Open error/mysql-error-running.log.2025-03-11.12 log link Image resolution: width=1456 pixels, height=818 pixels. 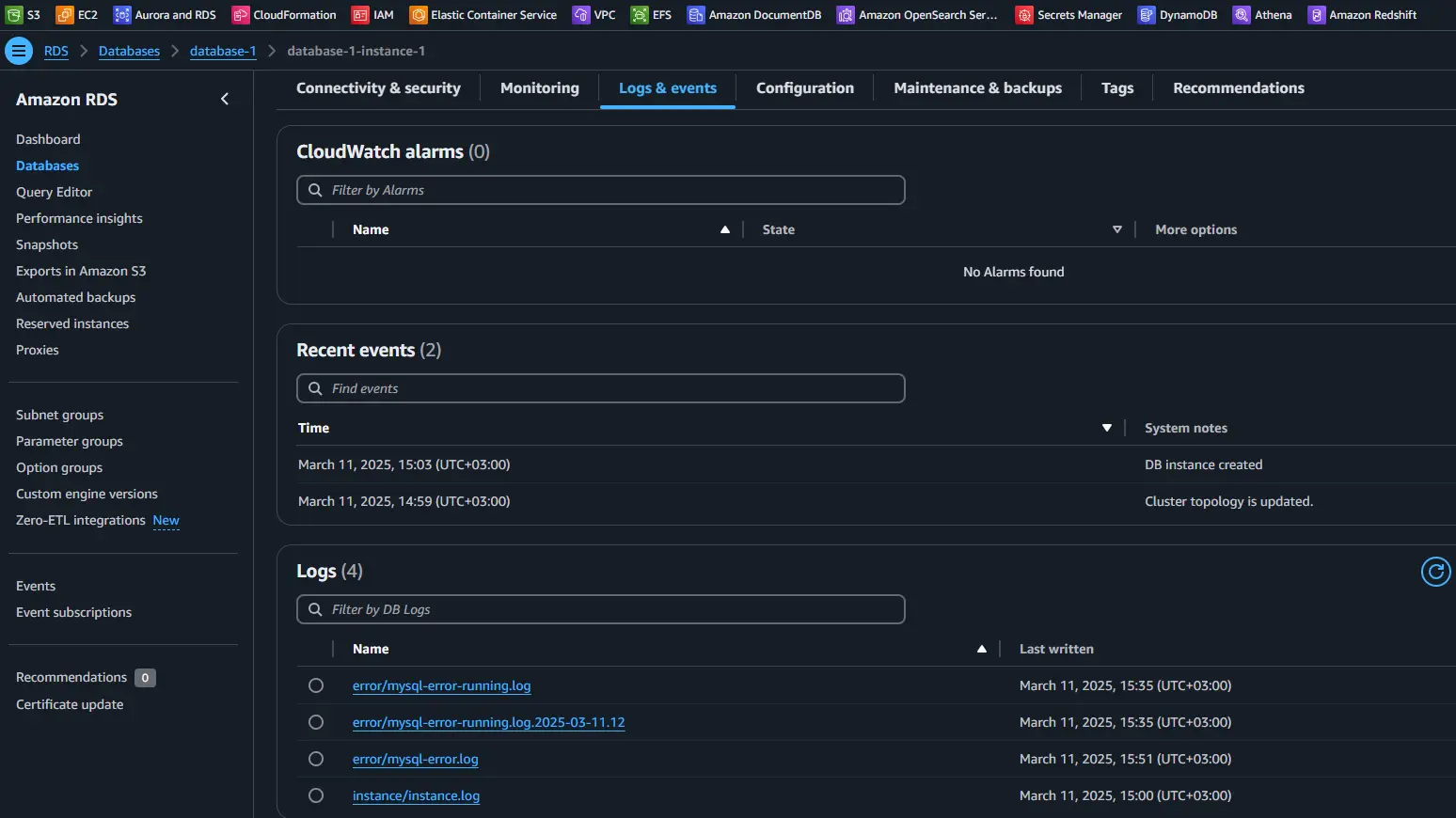[488, 723]
